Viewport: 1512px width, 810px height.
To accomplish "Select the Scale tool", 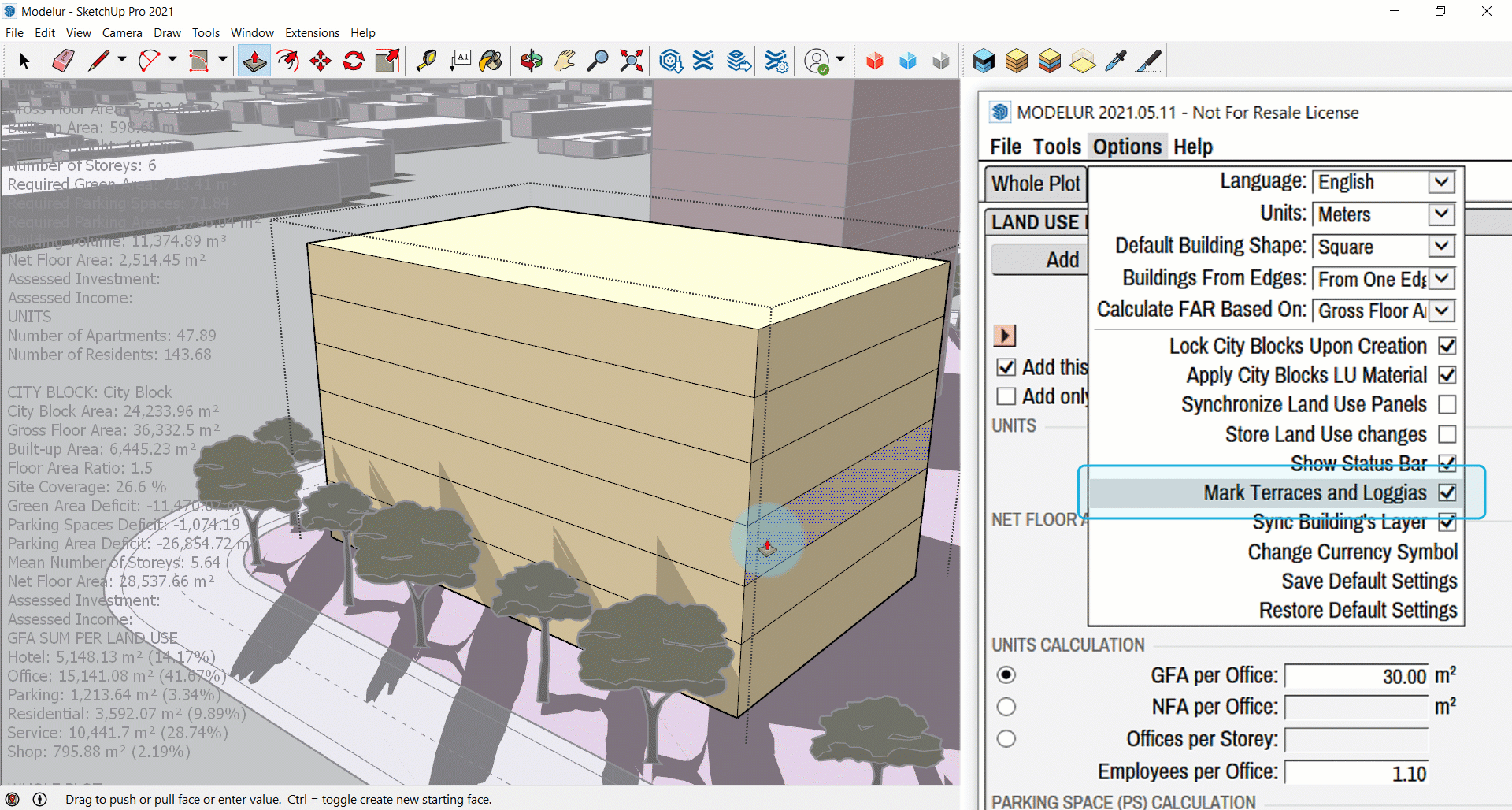I will click(387, 61).
